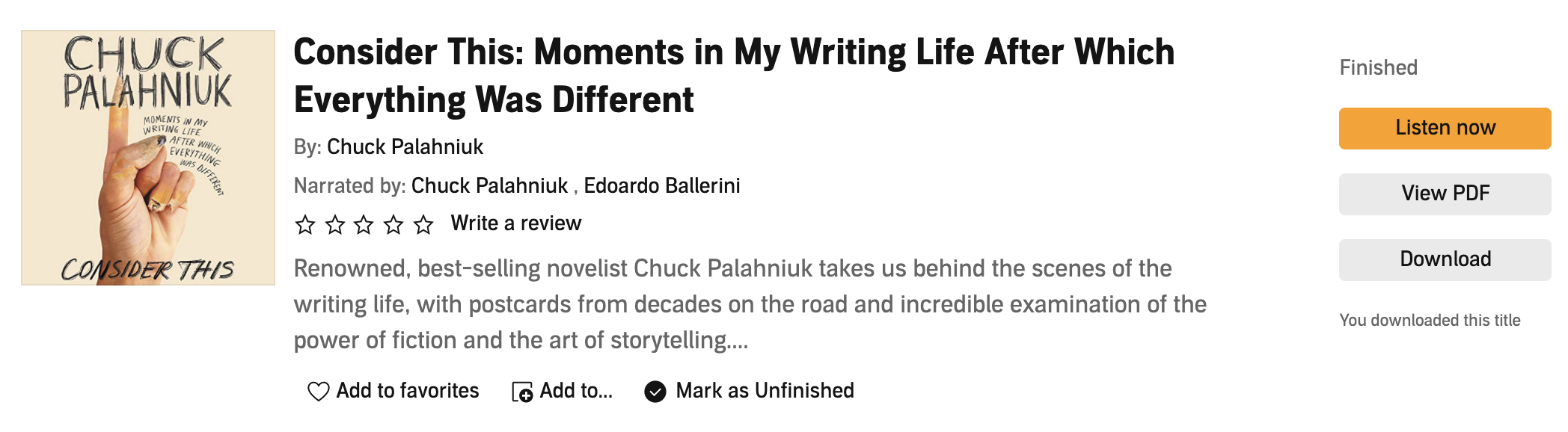This screenshot has width=1568, height=432.
Task: Rate the book five stars
Action: pyautogui.click(x=423, y=224)
